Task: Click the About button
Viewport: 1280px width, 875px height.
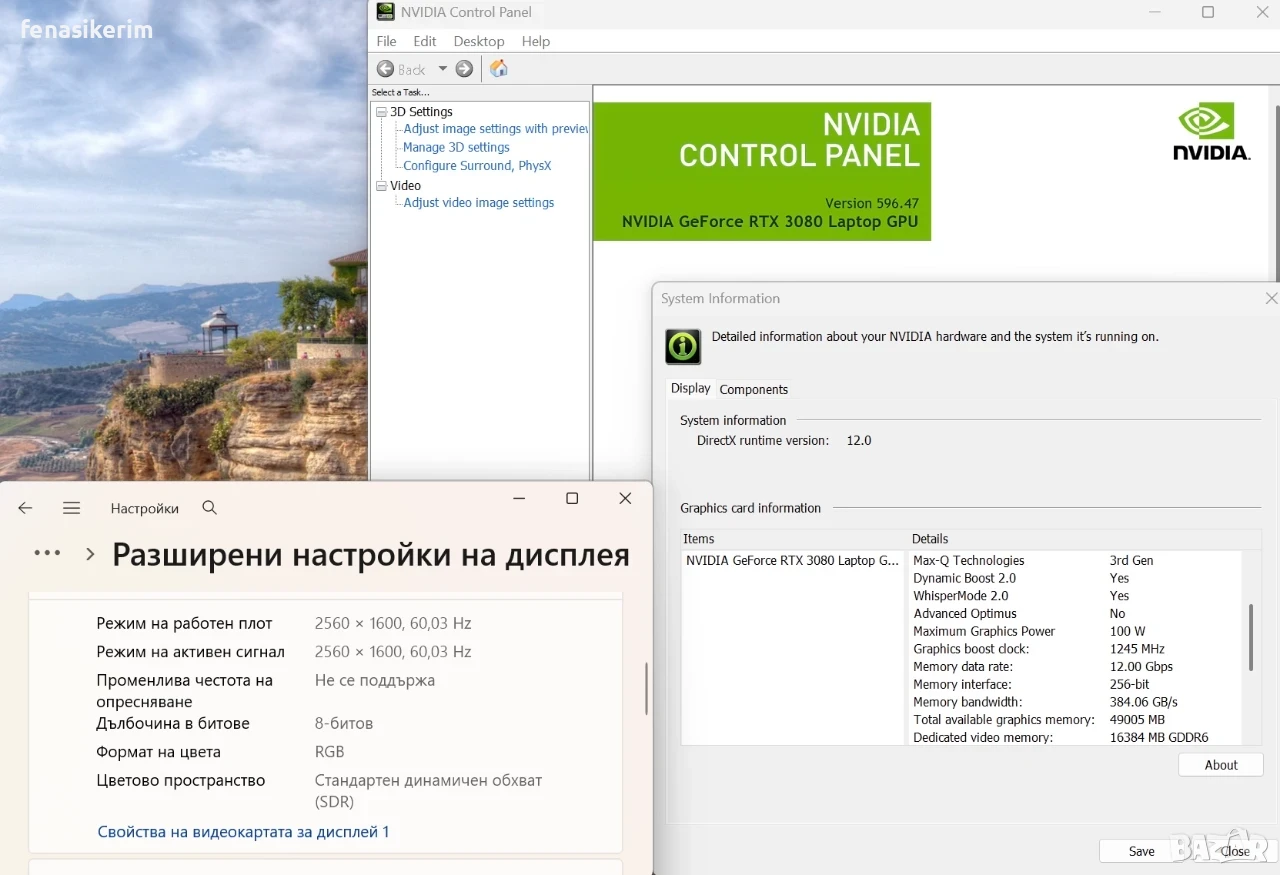Action: pos(1221,765)
